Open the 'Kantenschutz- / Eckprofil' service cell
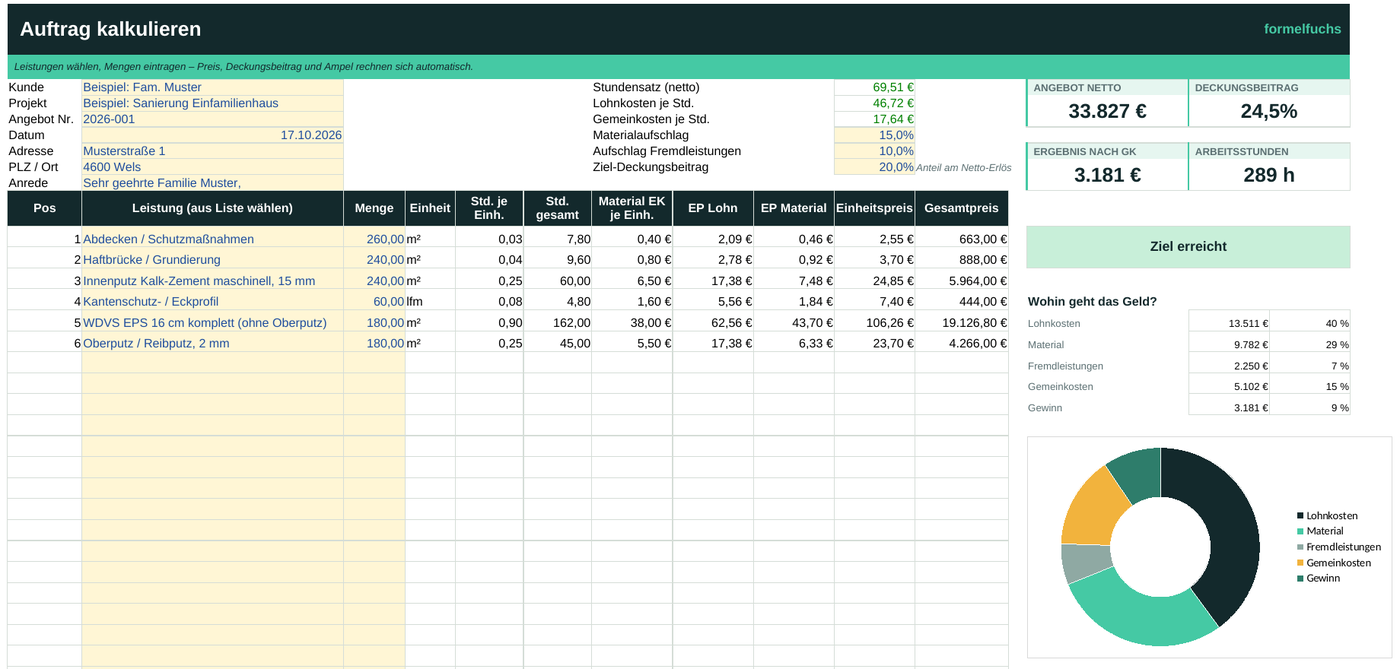This screenshot has width=1400, height=669. pos(212,302)
